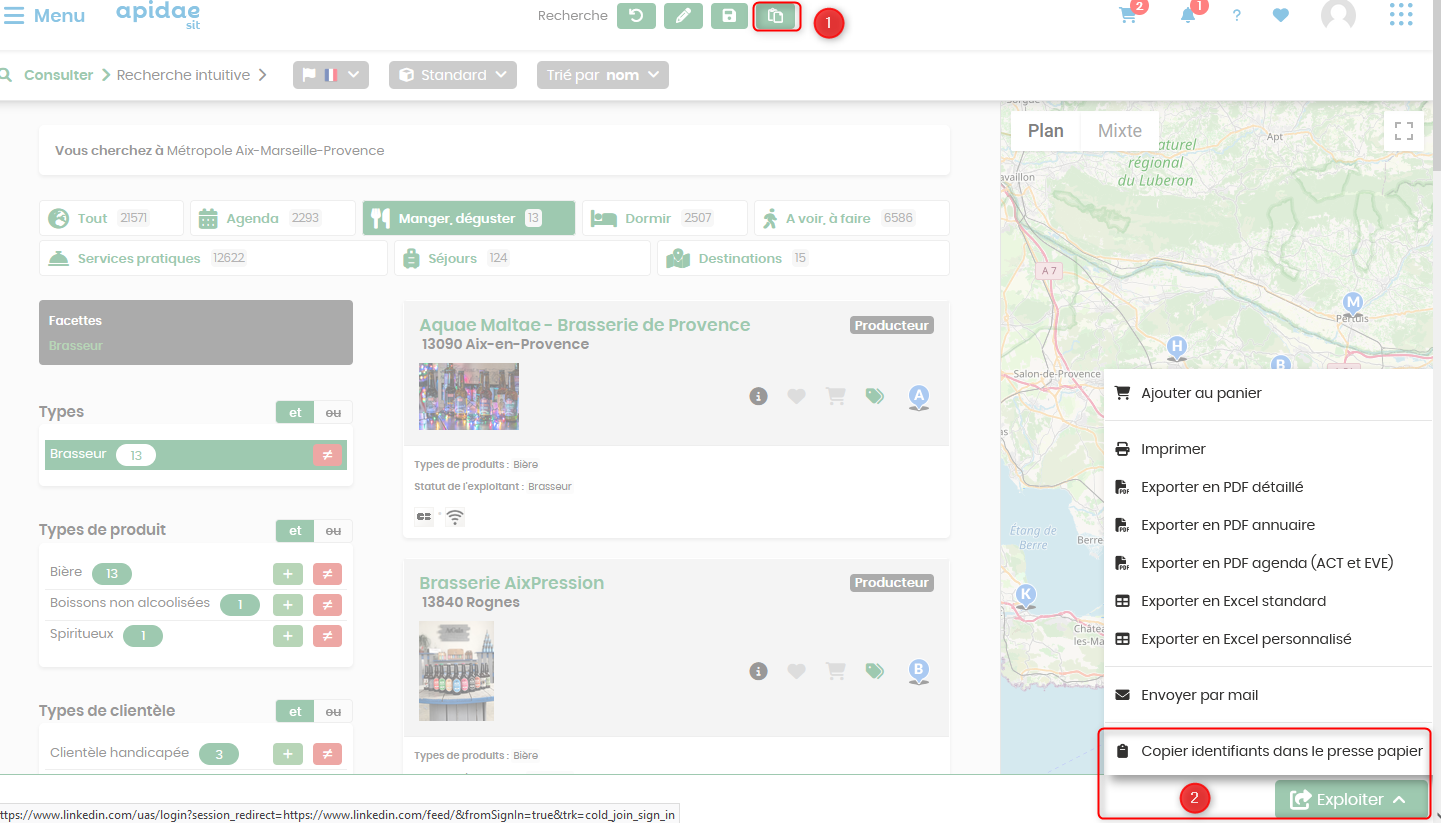1441x823 pixels.
Task: Toggle fullscreen map view
Action: (x=1403, y=130)
